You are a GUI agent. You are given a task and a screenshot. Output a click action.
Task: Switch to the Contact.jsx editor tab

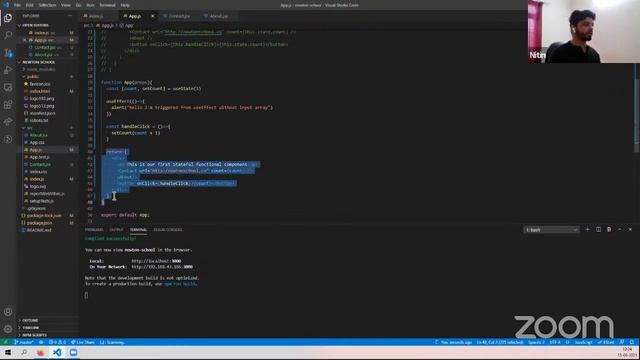point(179,16)
